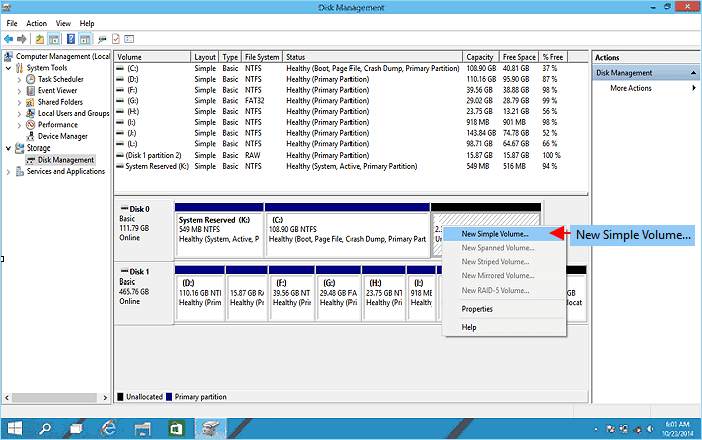Select Device Manager in the left tree
This screenshot has height=440, width=702.
pos(62,137)
